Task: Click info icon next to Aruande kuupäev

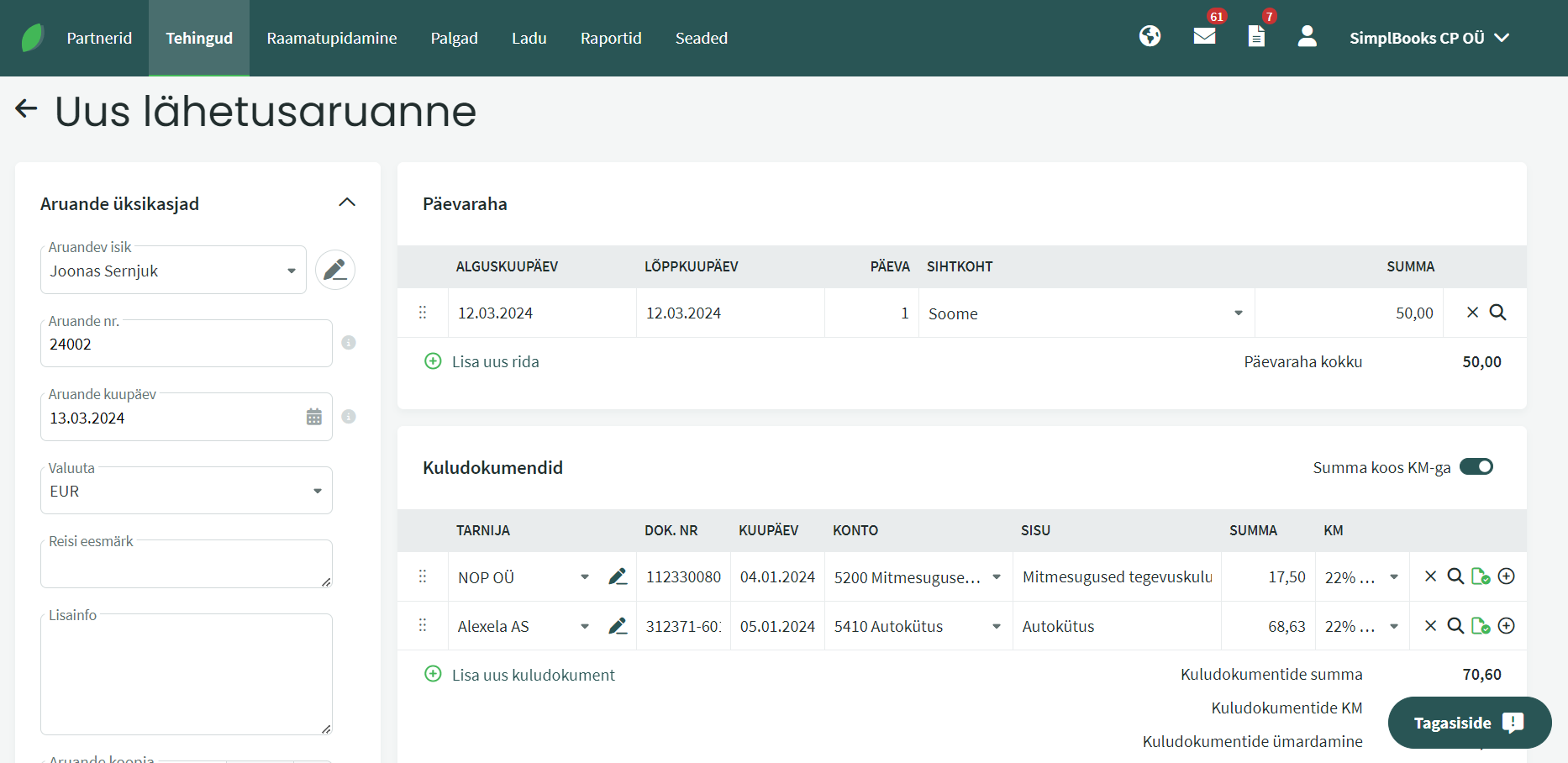Action: click(x=349, y=417)
